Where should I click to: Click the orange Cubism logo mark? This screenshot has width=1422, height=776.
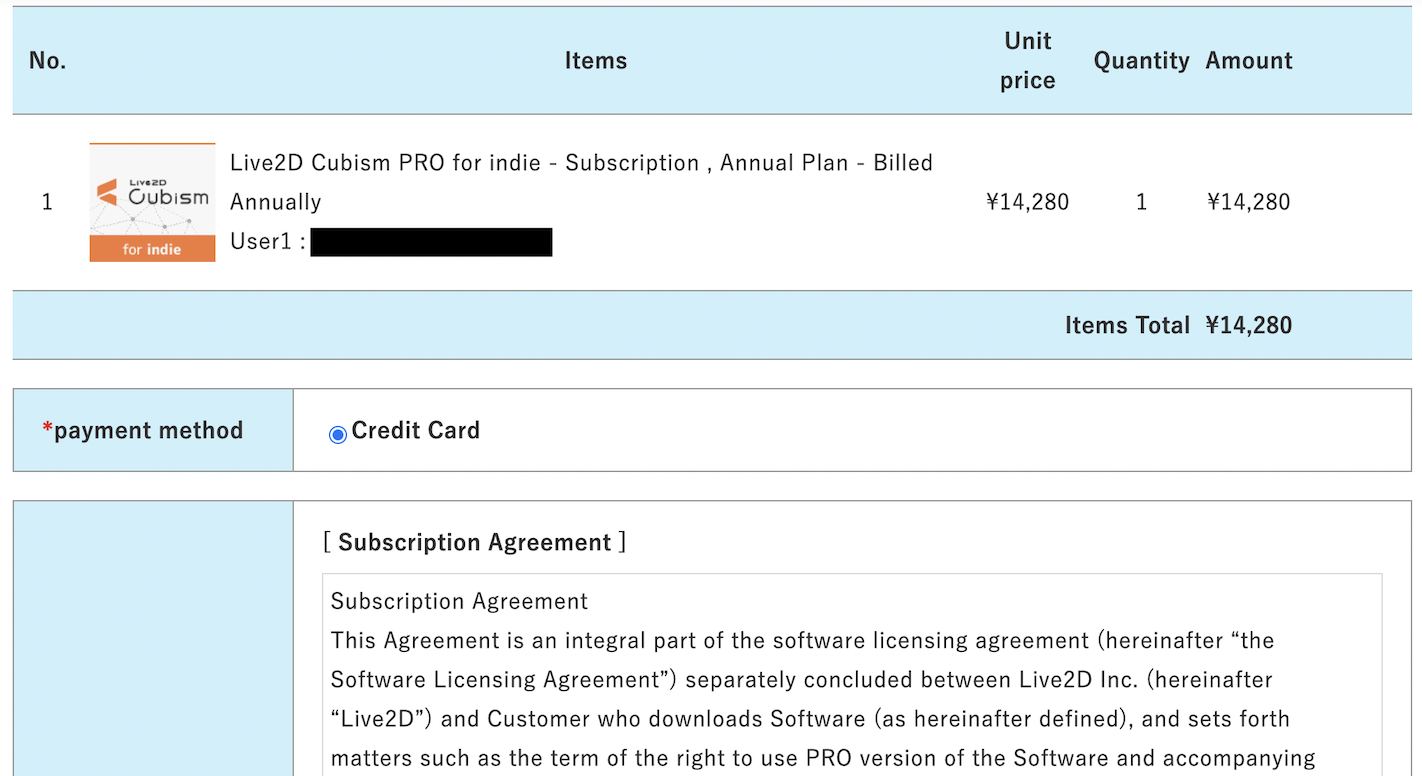click(108, 193)
